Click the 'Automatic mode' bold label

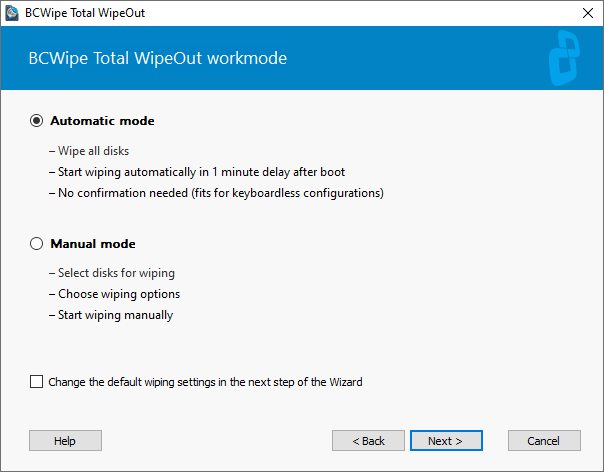(x=102, y=121)
